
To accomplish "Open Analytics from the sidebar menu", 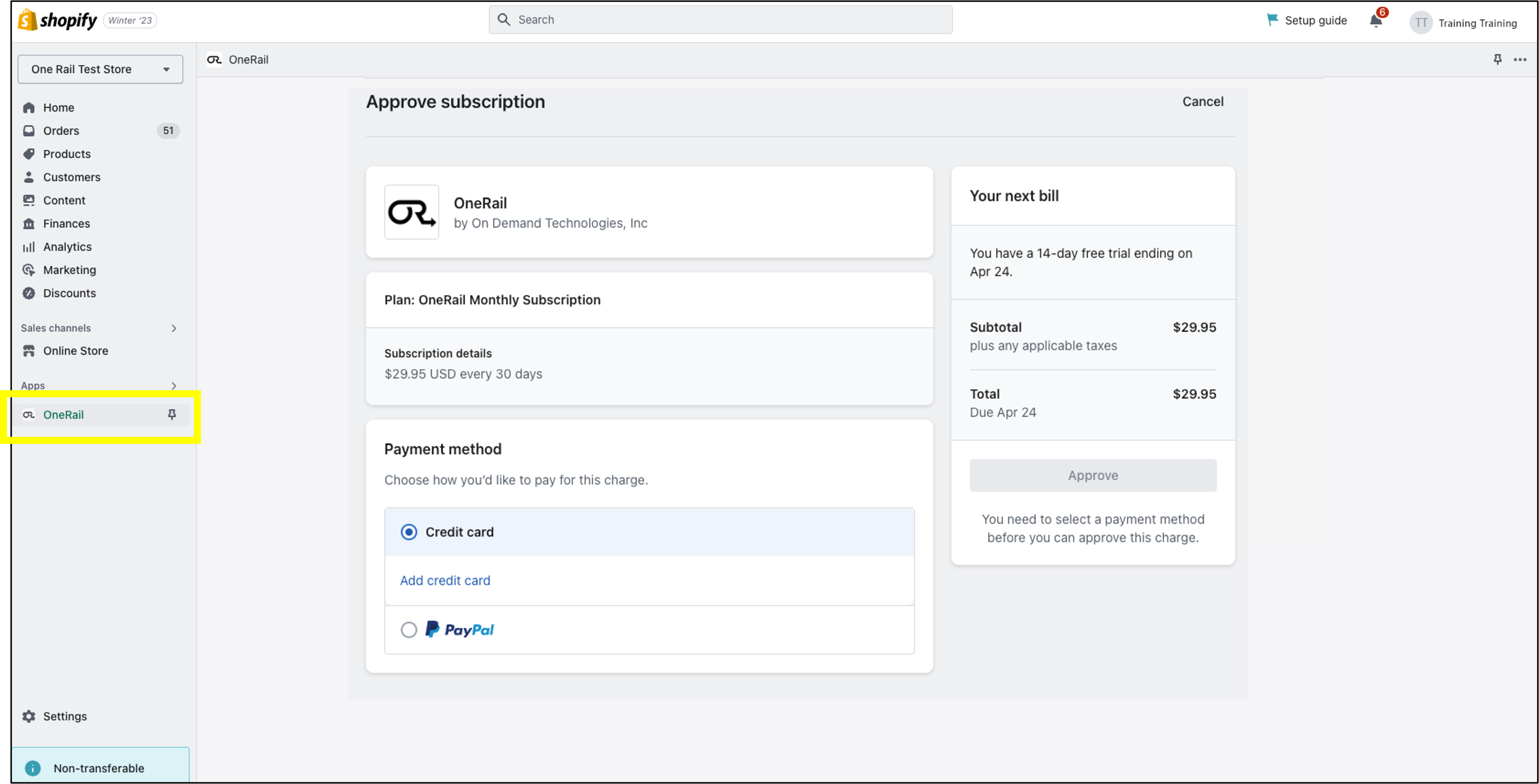I will [67, 247].
